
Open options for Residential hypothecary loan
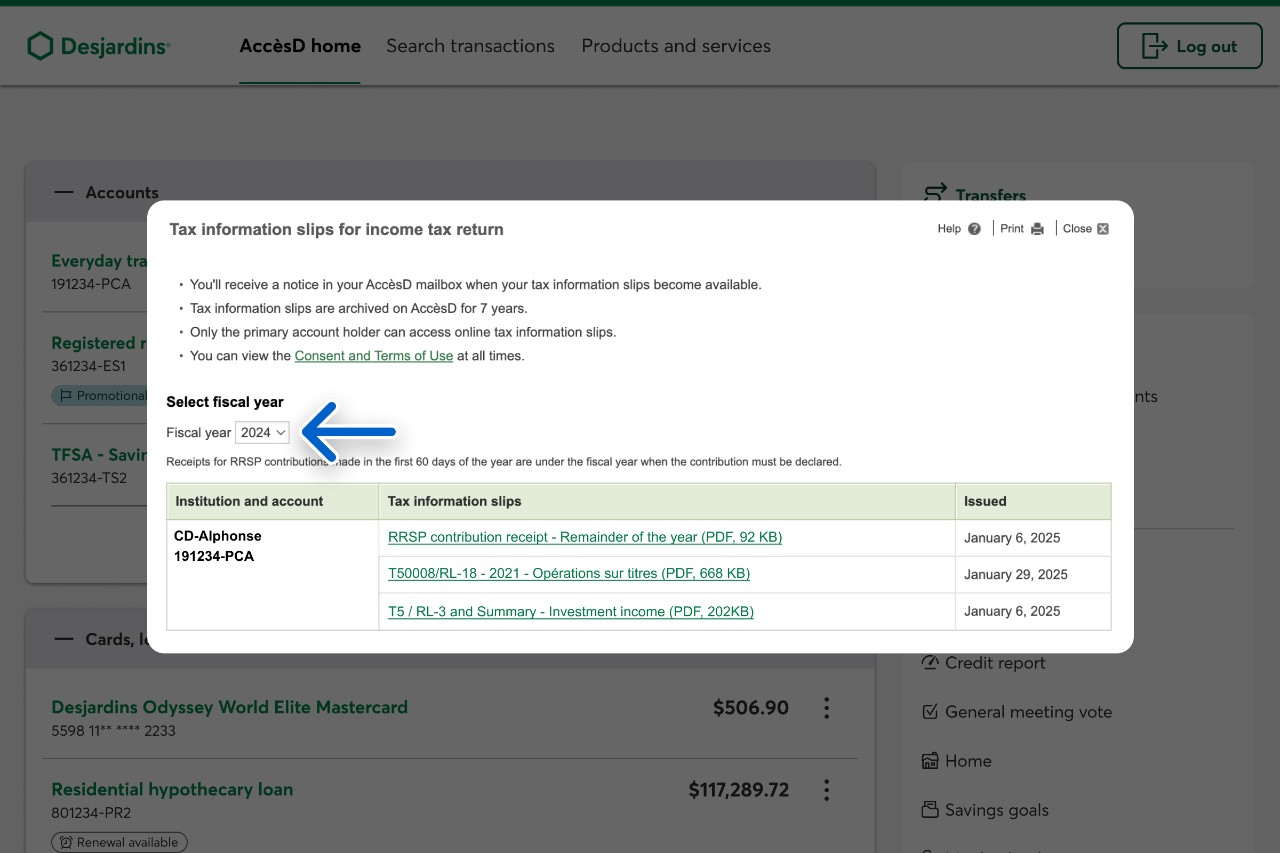click(x=826, y=790)
